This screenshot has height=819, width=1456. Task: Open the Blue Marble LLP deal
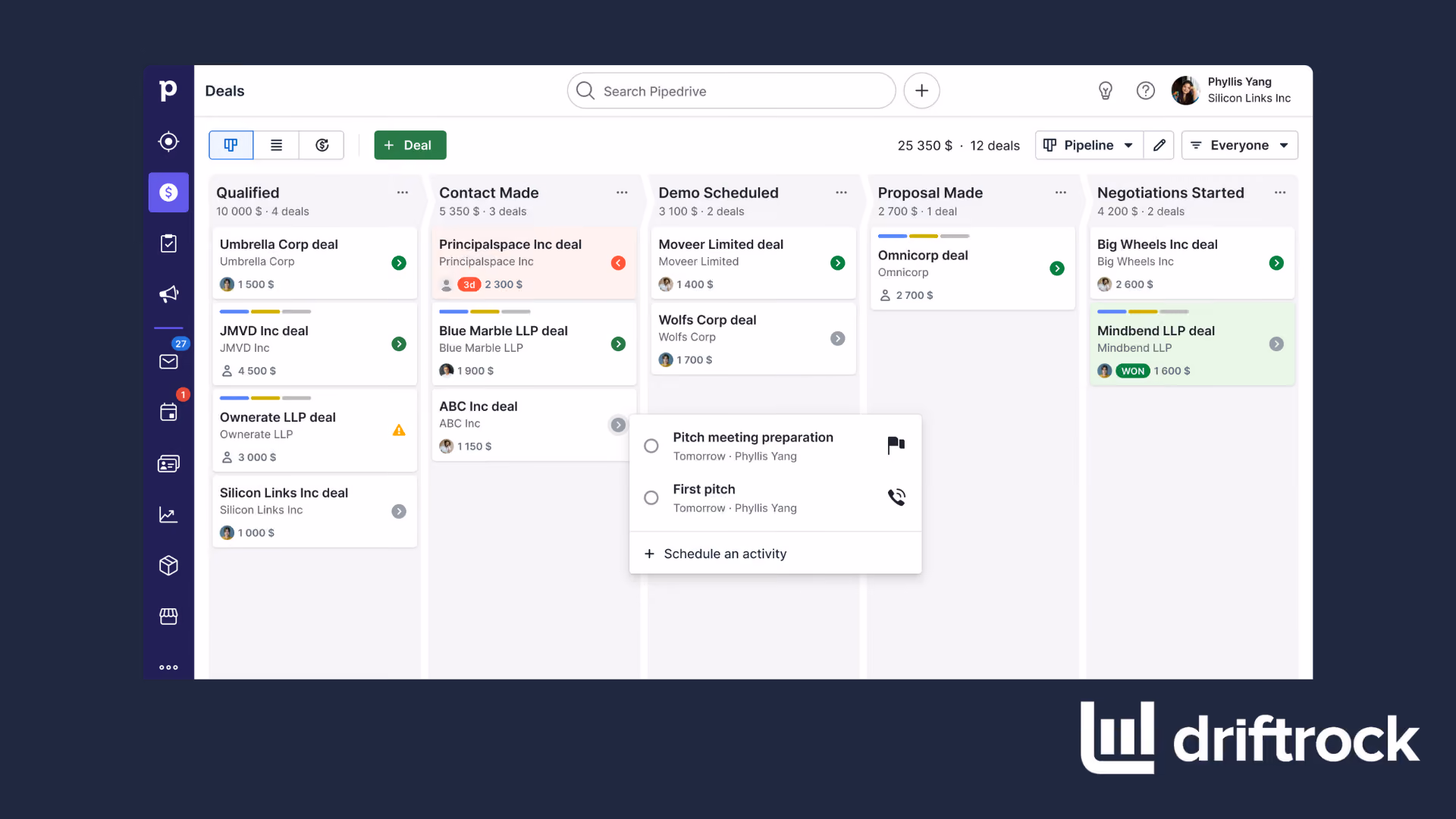(534, 345)
